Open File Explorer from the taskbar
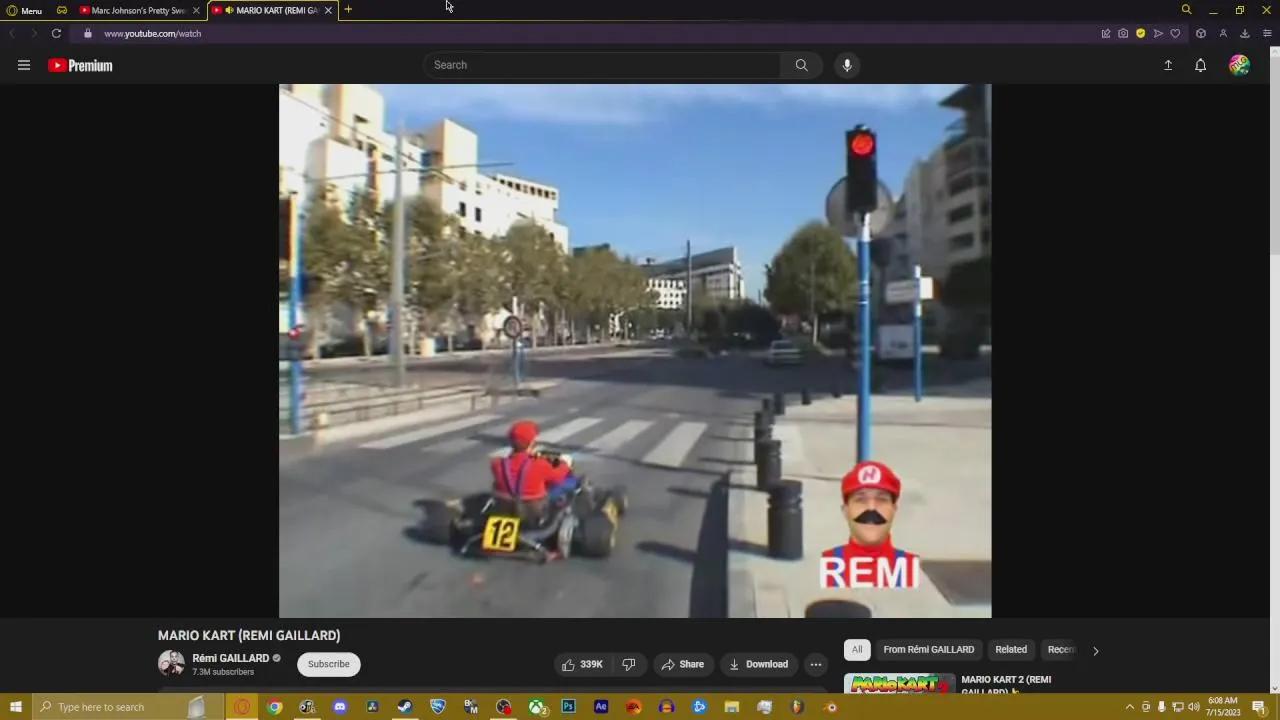Viewport: 1280px width, 720px height. click(732, 707)
